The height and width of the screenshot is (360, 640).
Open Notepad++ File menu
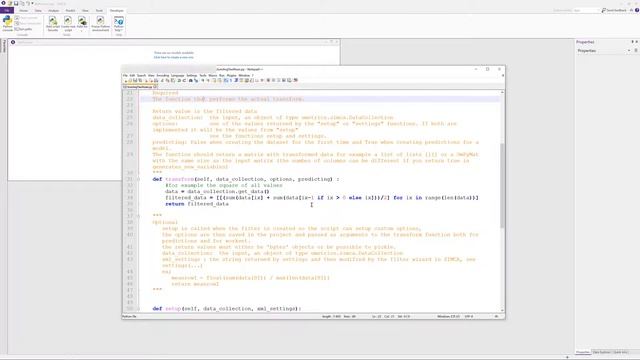(x=125, y=76)
